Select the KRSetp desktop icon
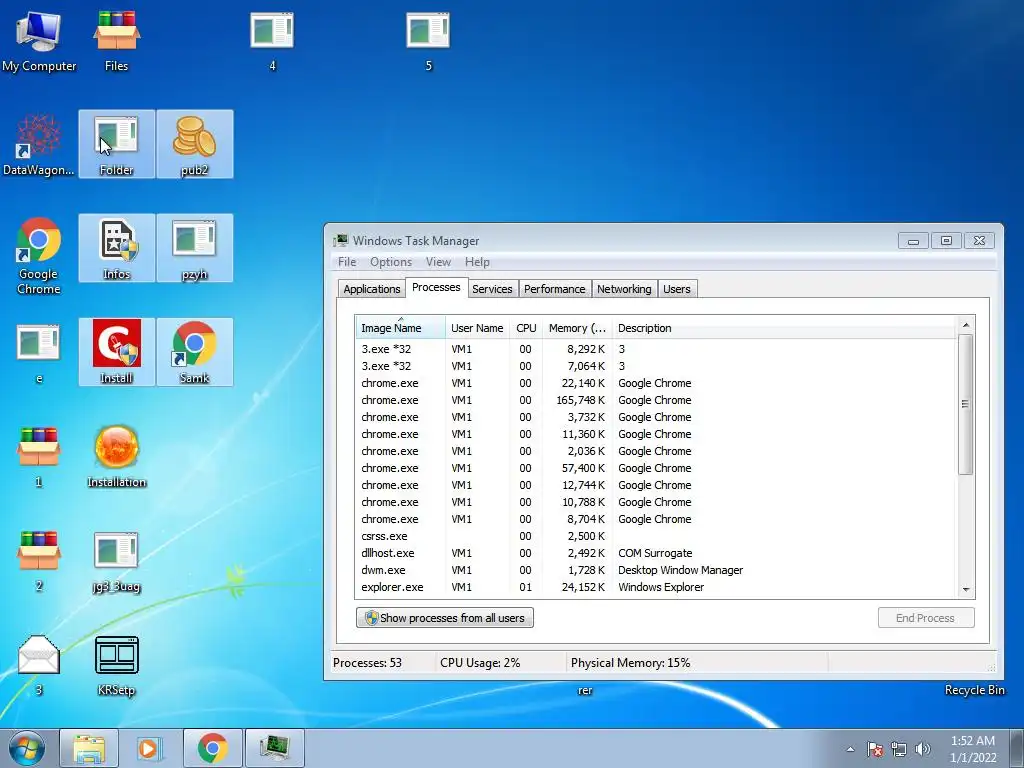1024x768 pixels. [116, 665]
